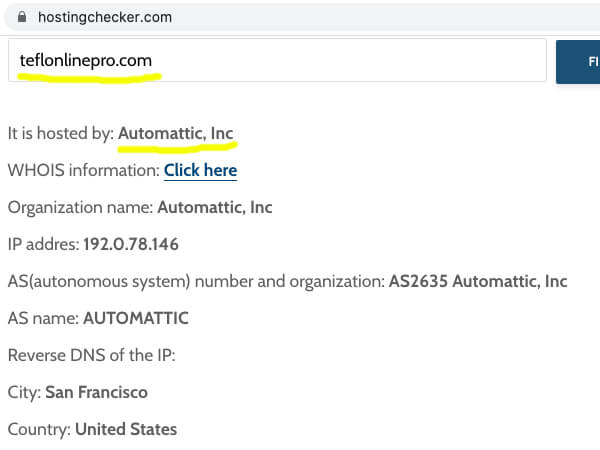Click the Country value United States
The width and height of the screenshot is (600, 450).
[x=126, y=429]
